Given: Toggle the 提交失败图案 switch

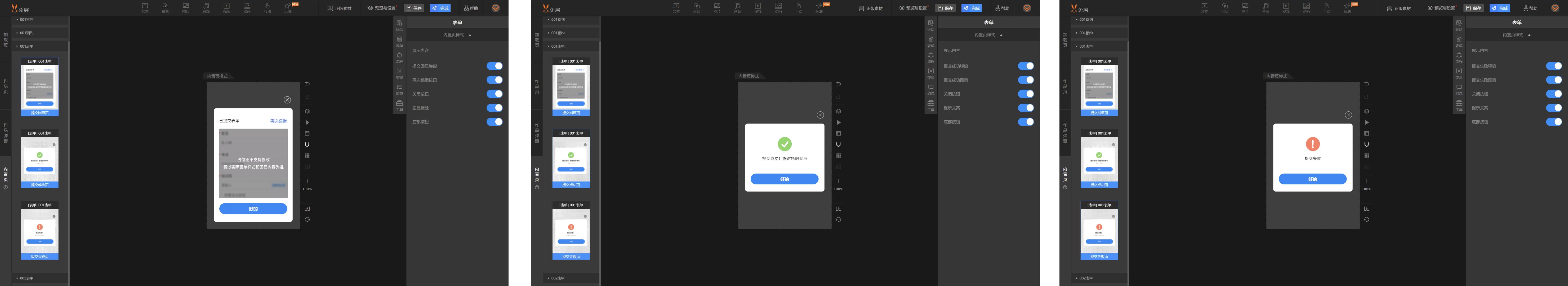Looking at the screenshot, I should [1554, 80].
